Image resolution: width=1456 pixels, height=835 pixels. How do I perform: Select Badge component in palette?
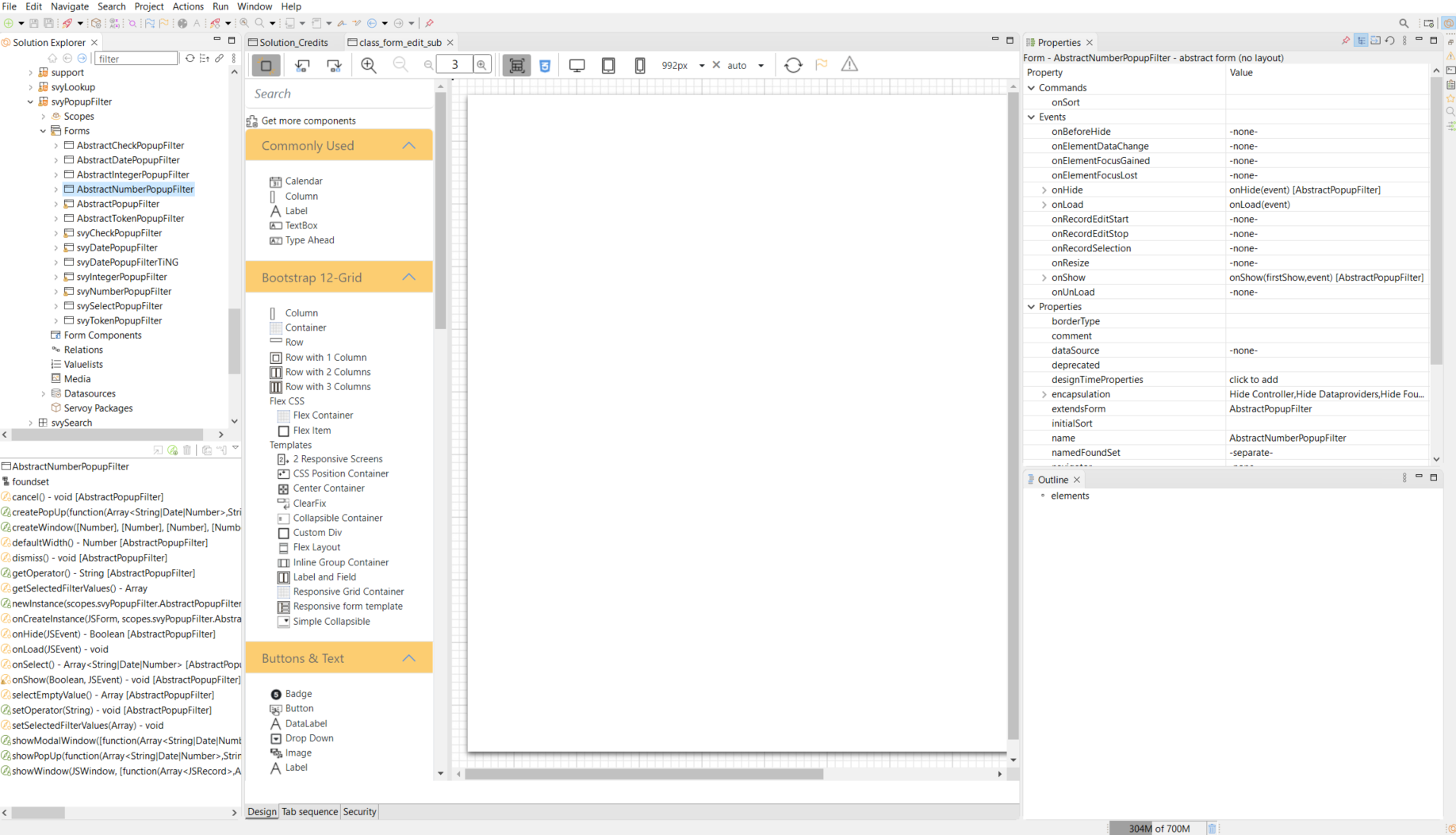pyautogui.click(x=291, y=694)
